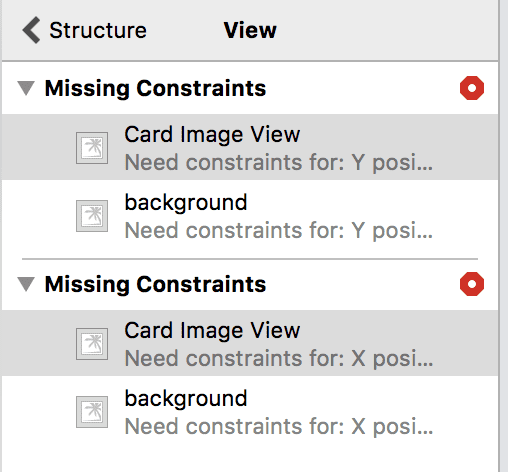Click the View title in header

[250, 30]
